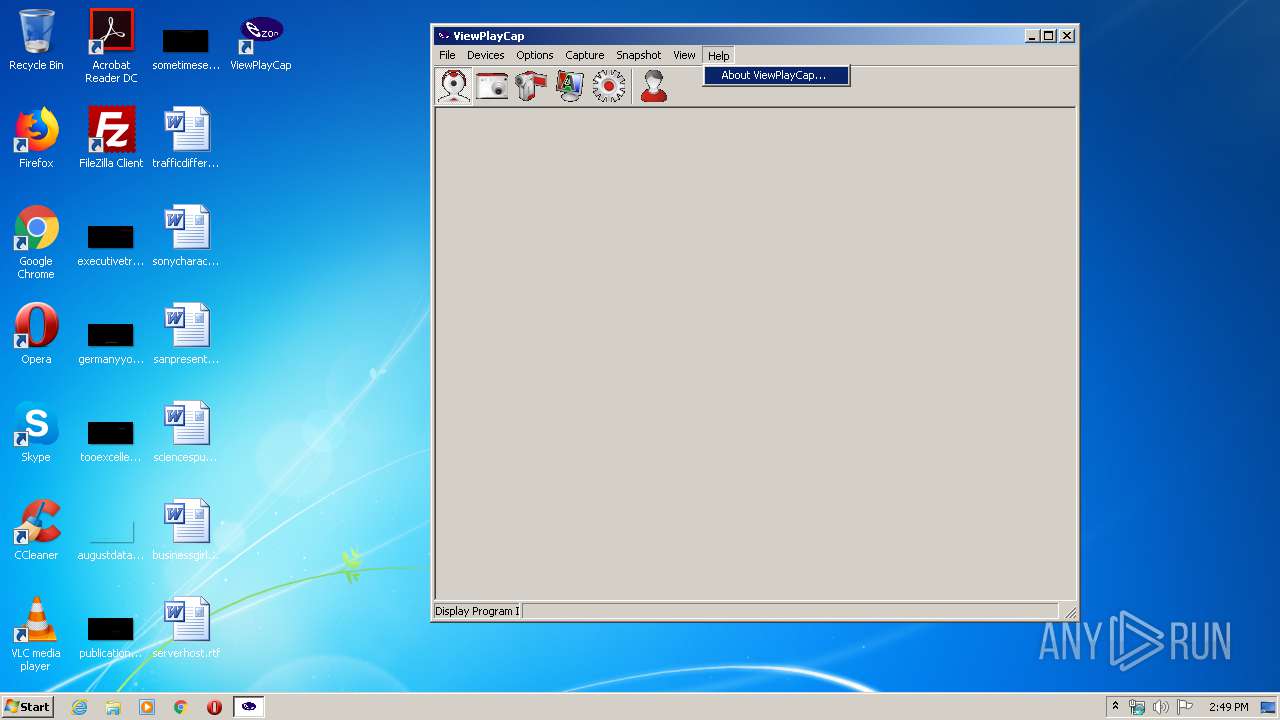The image size is (1280, 720).
Task: Select the VLC media player desktop icon
Action: pos(36,634)
